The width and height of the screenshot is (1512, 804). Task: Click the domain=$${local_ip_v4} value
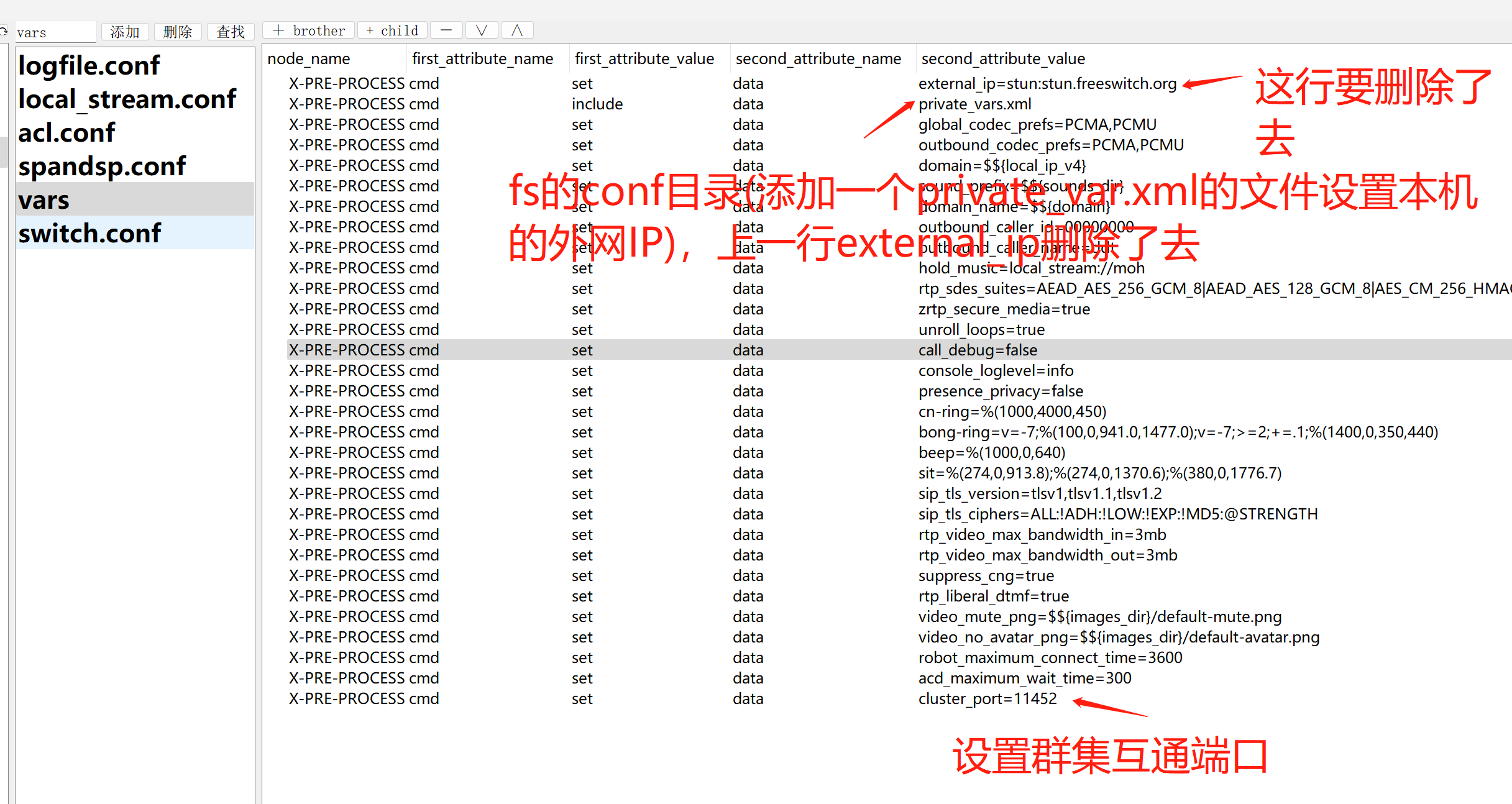tap(1002, 165)
